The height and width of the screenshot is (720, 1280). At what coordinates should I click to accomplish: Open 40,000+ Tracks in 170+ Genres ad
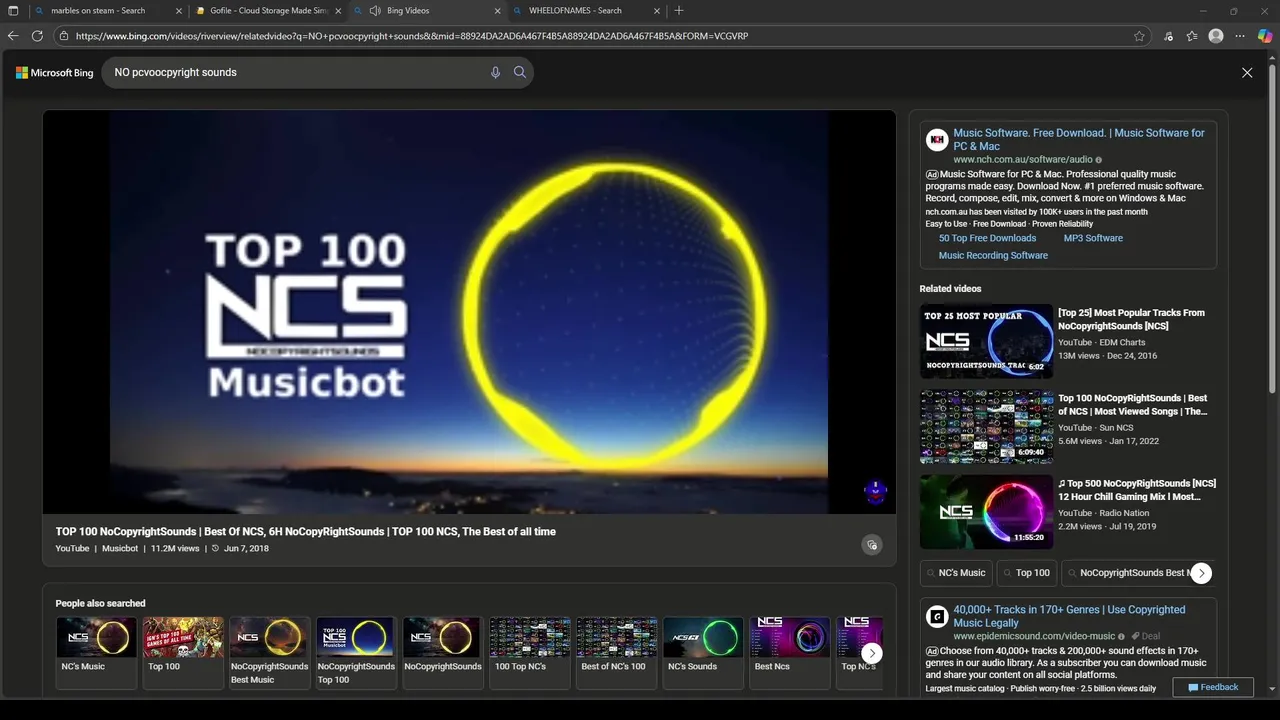[x=1069, y=616]
